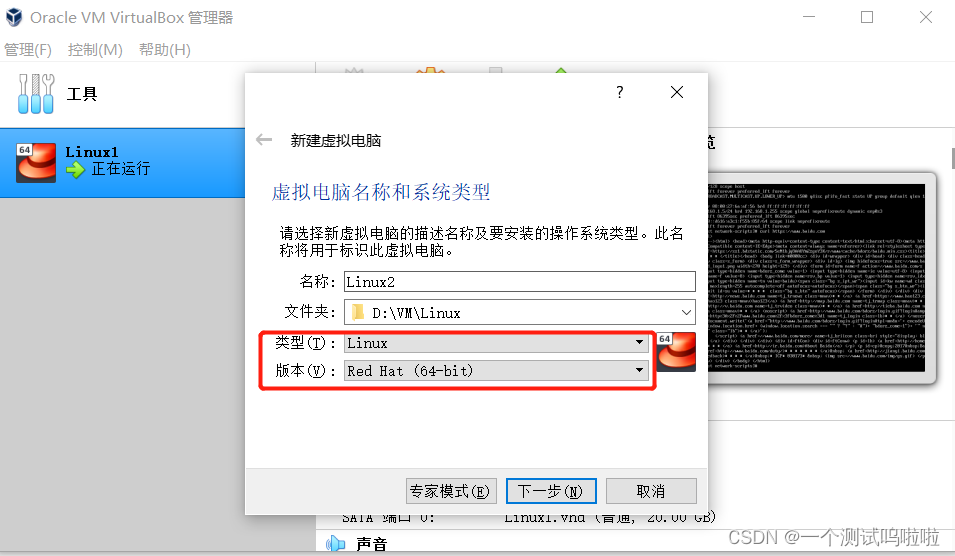
Task: Click the folder icon in 文件夹 field
Action: [358, 312]
